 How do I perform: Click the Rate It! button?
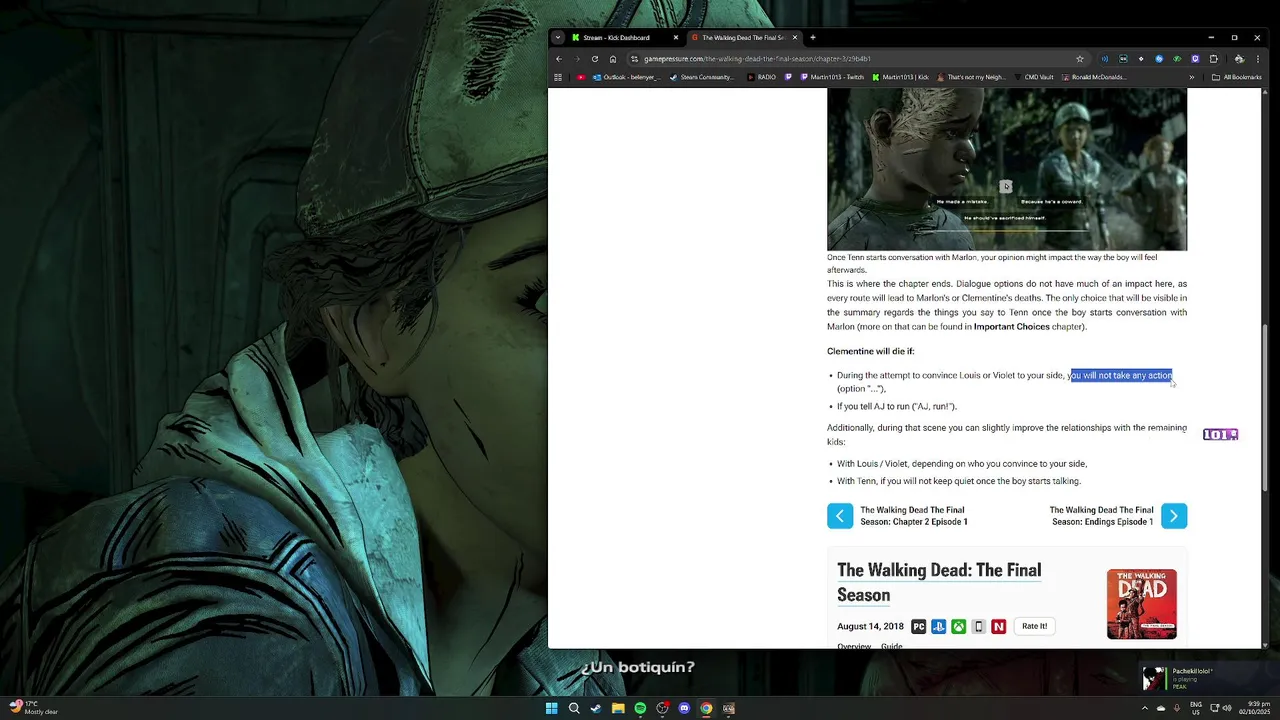pos(1035,626)
